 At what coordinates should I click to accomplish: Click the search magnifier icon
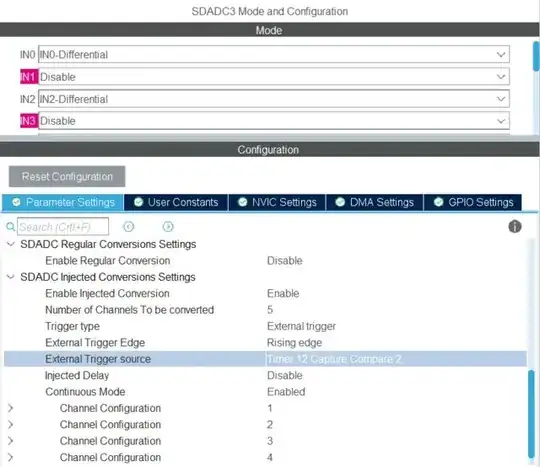pos(11,227)
